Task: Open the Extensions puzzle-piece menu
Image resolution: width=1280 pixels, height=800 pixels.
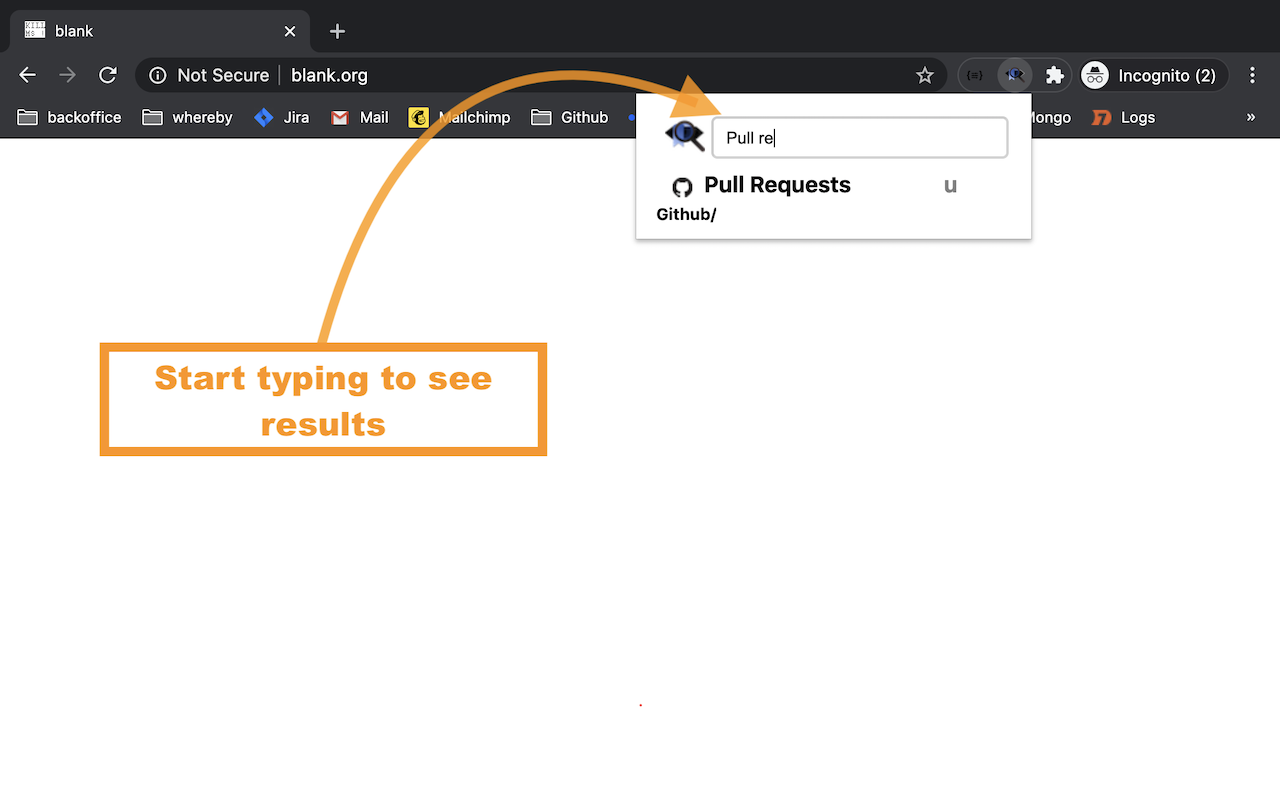Action: pyautogui.click(x=1054, y=74)
